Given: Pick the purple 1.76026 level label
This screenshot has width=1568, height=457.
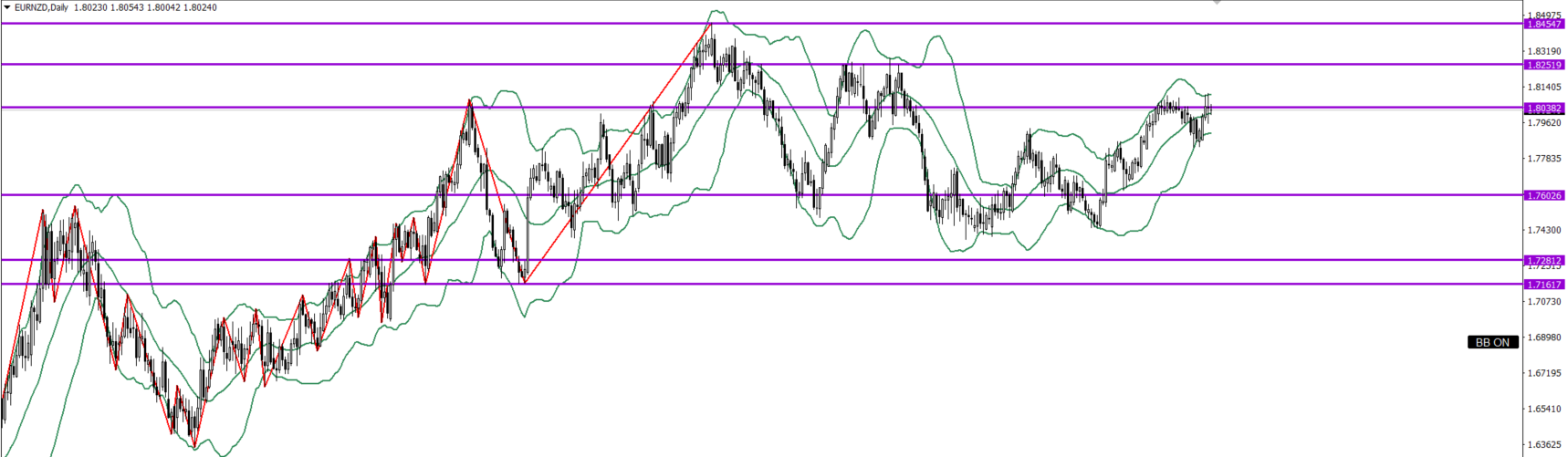Looking at the screenshot, I should pyautogui.click(x=1543, y=195).
